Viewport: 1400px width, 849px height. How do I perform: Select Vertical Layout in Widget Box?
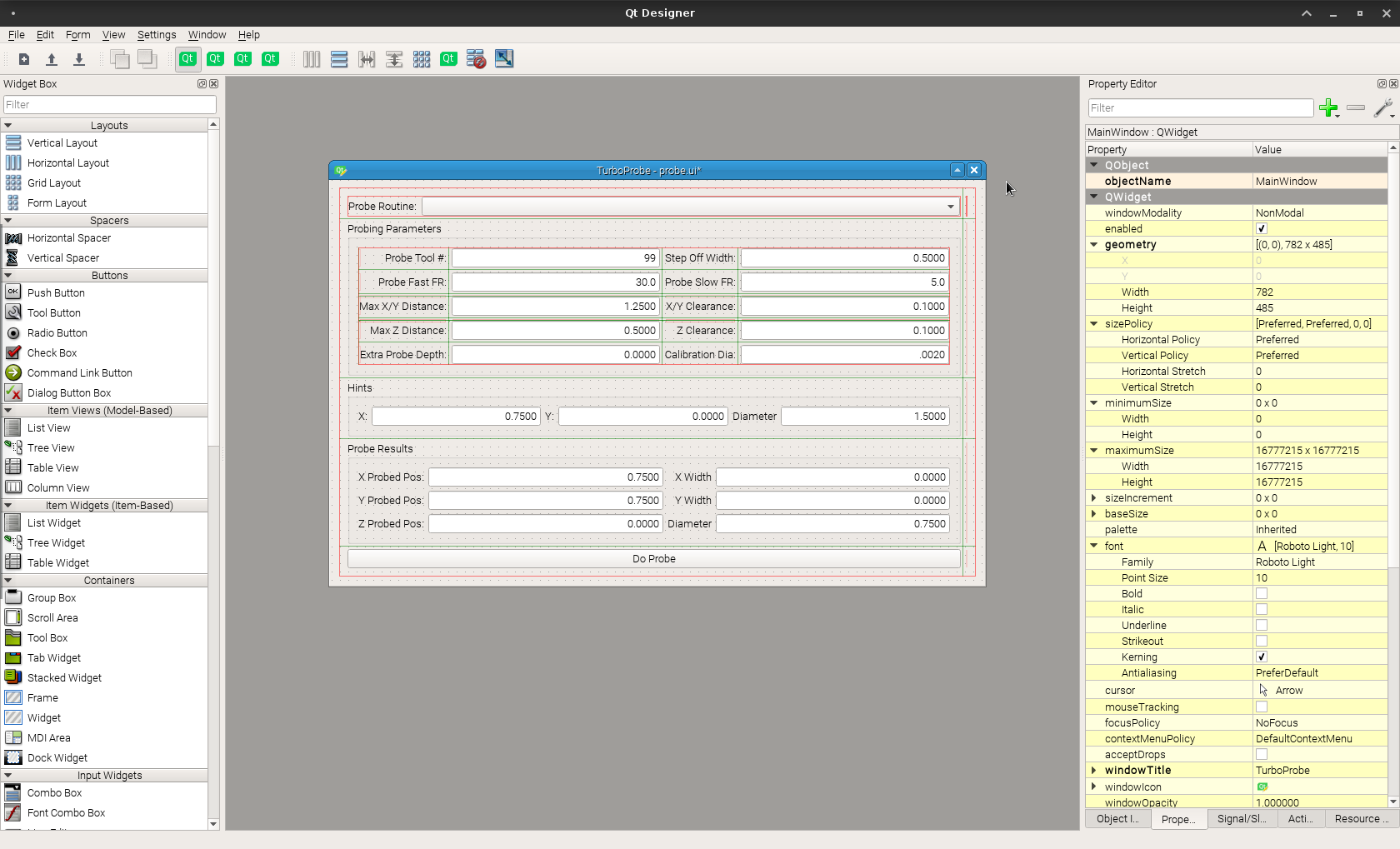tap(62, 143)
